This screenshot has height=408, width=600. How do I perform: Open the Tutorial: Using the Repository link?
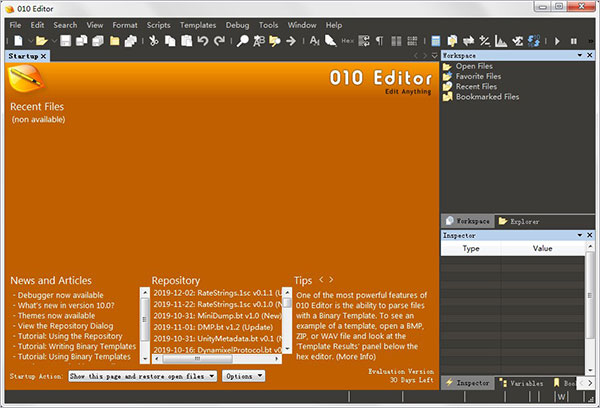73,336
